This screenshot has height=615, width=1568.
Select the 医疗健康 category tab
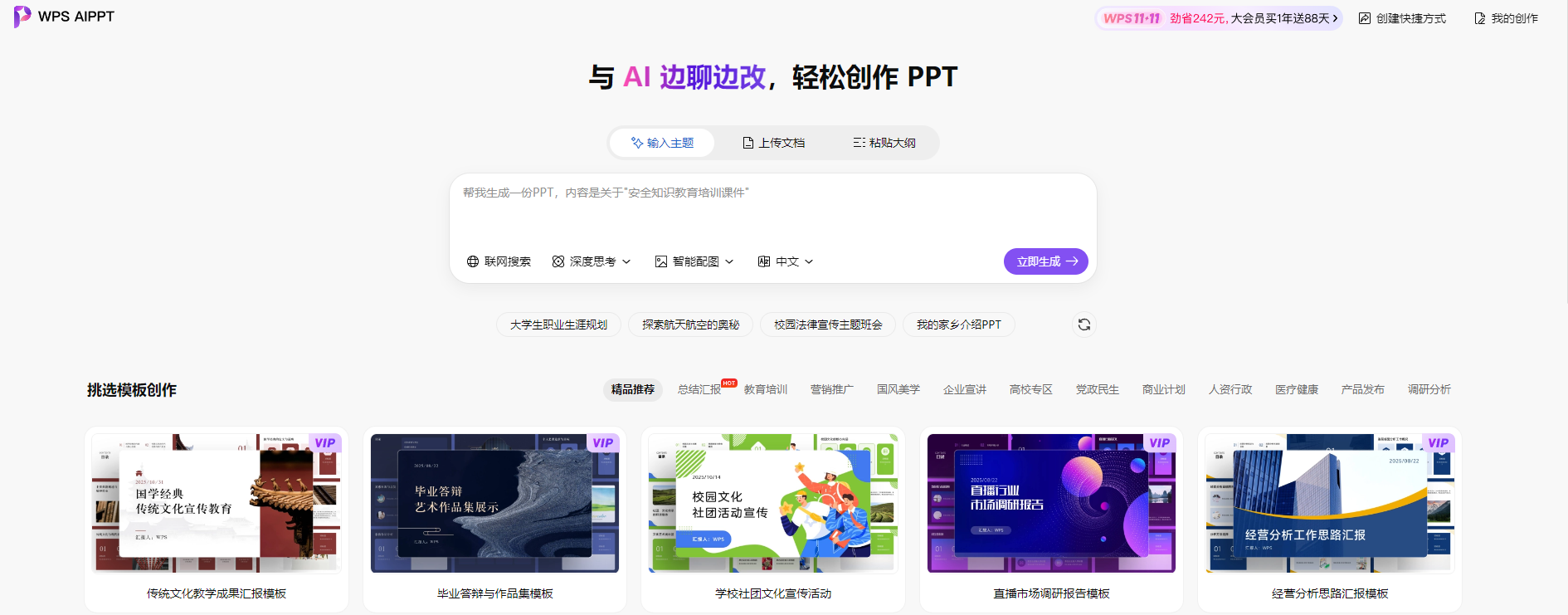(x=1297, y=389)
